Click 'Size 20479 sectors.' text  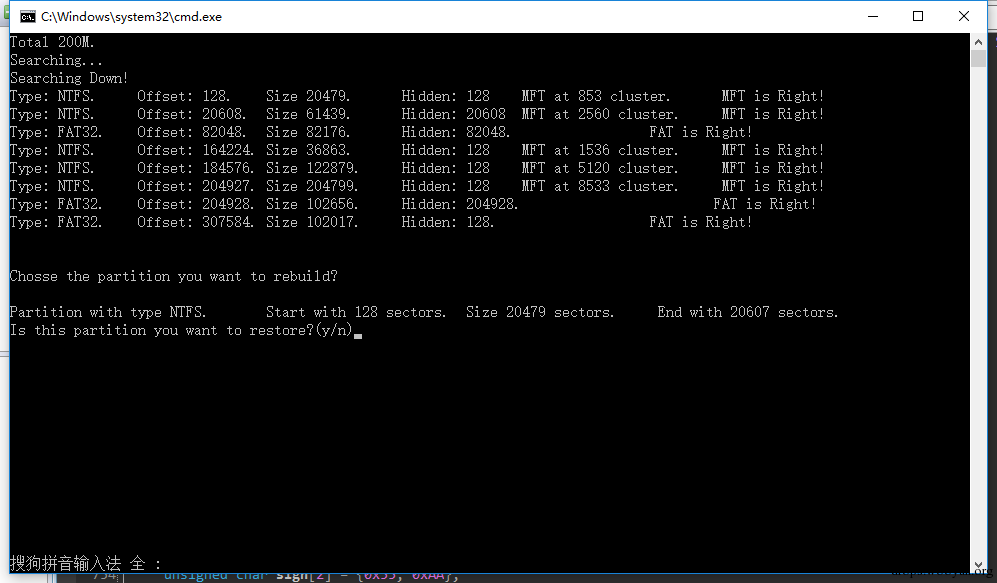[540, 312]
